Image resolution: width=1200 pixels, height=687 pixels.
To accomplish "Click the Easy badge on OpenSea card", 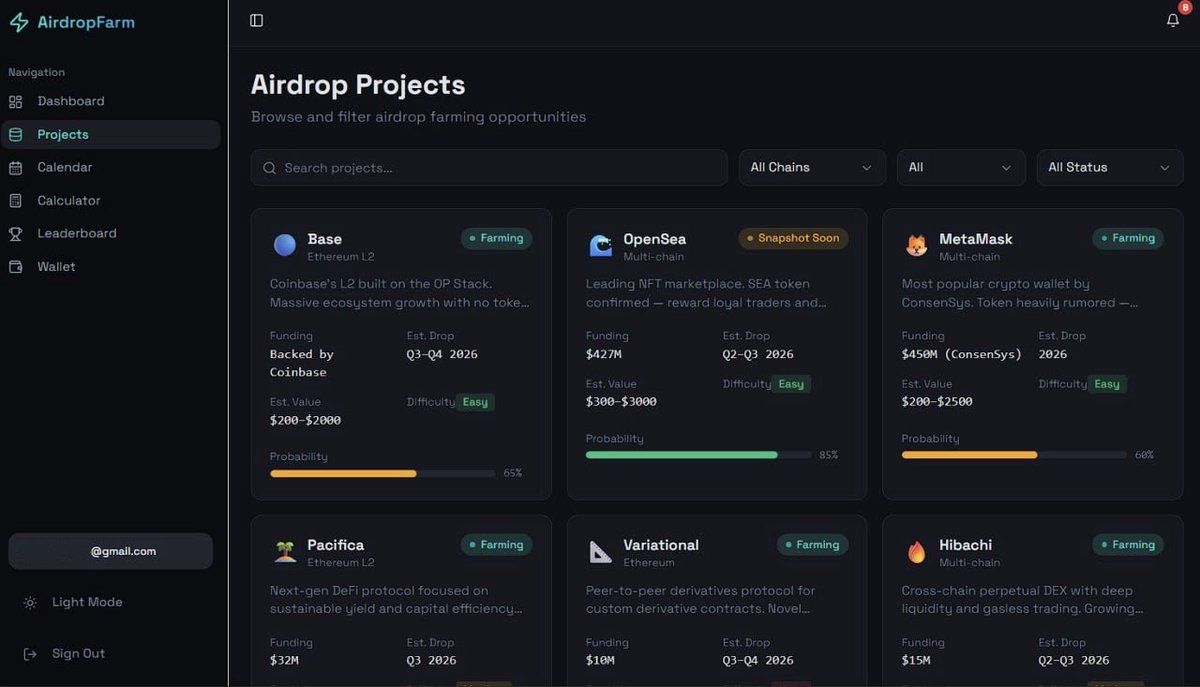I will [791, 384].
